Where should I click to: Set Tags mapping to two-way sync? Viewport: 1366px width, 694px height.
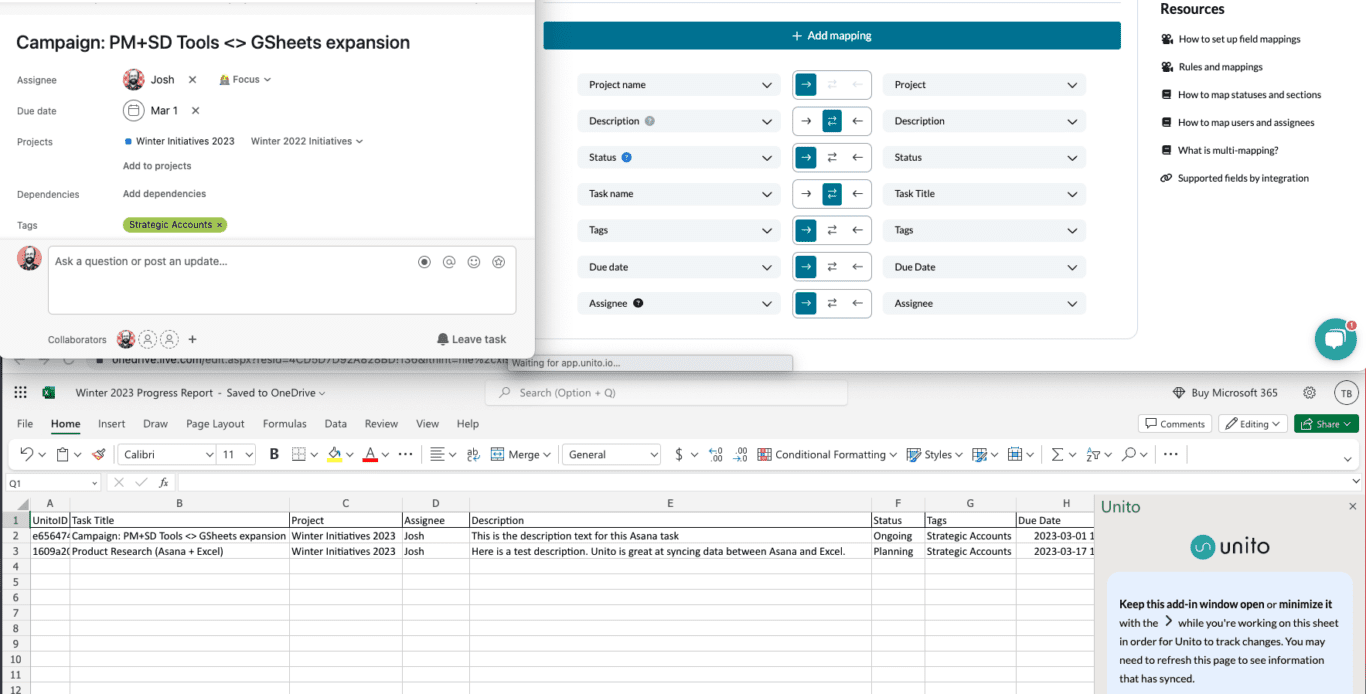pos(832,230)
